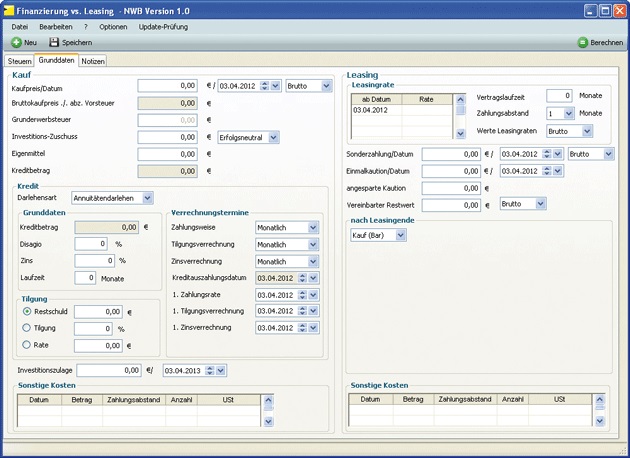Click the green Neu icon
Screen dimensions: 630x458
click(x=16, y=43)
